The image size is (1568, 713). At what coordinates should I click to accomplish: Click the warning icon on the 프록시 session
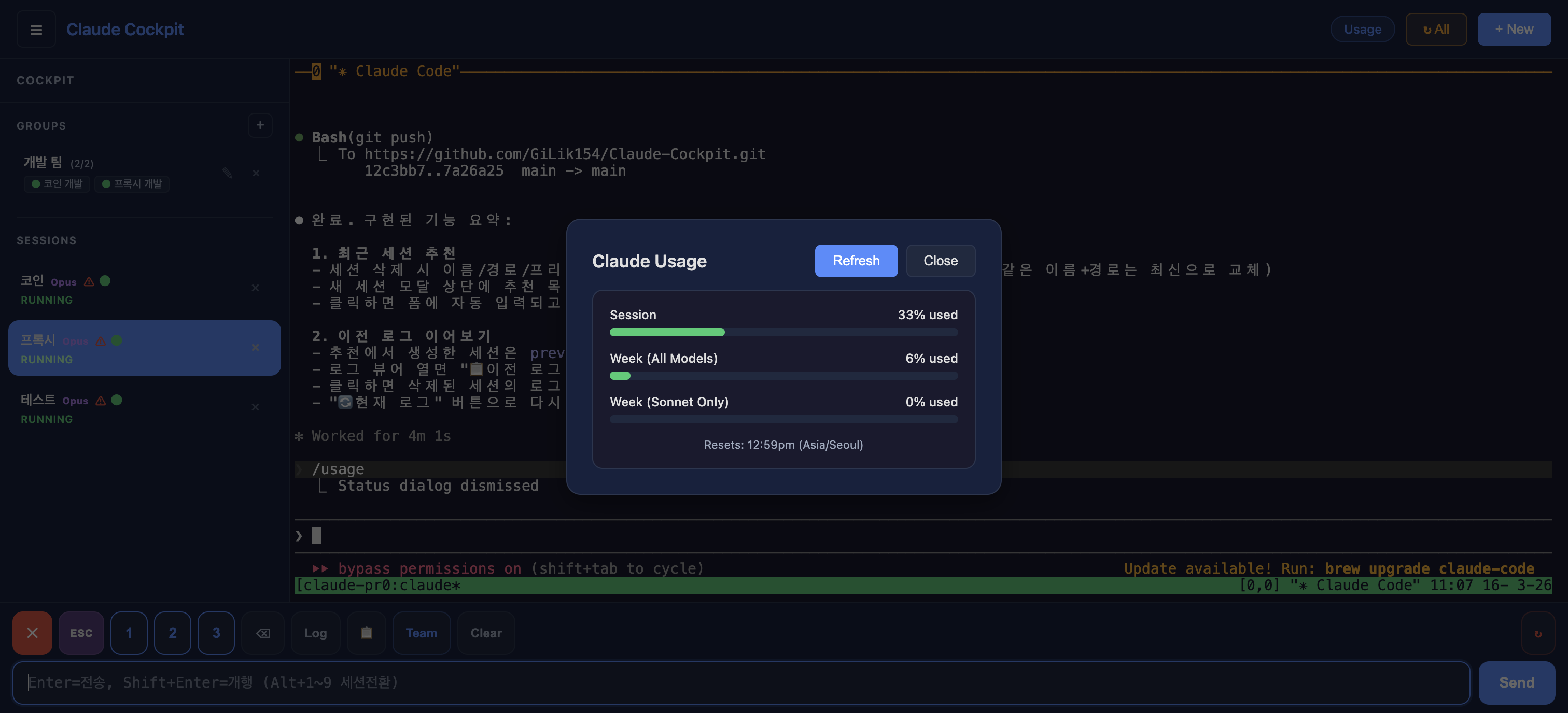coord(101,341)
